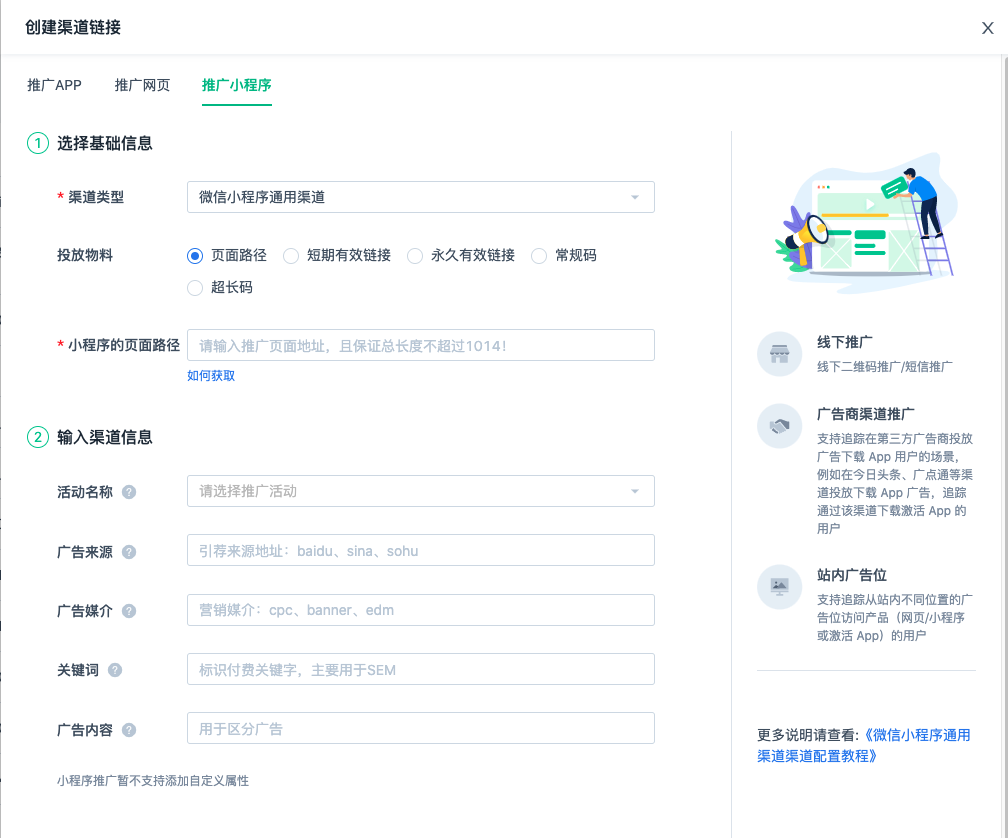Image resolution: width=1008 pixels, height=838 pixels.
Task: Click the 站内广告位 picture icon
Action: coord(779,586)
